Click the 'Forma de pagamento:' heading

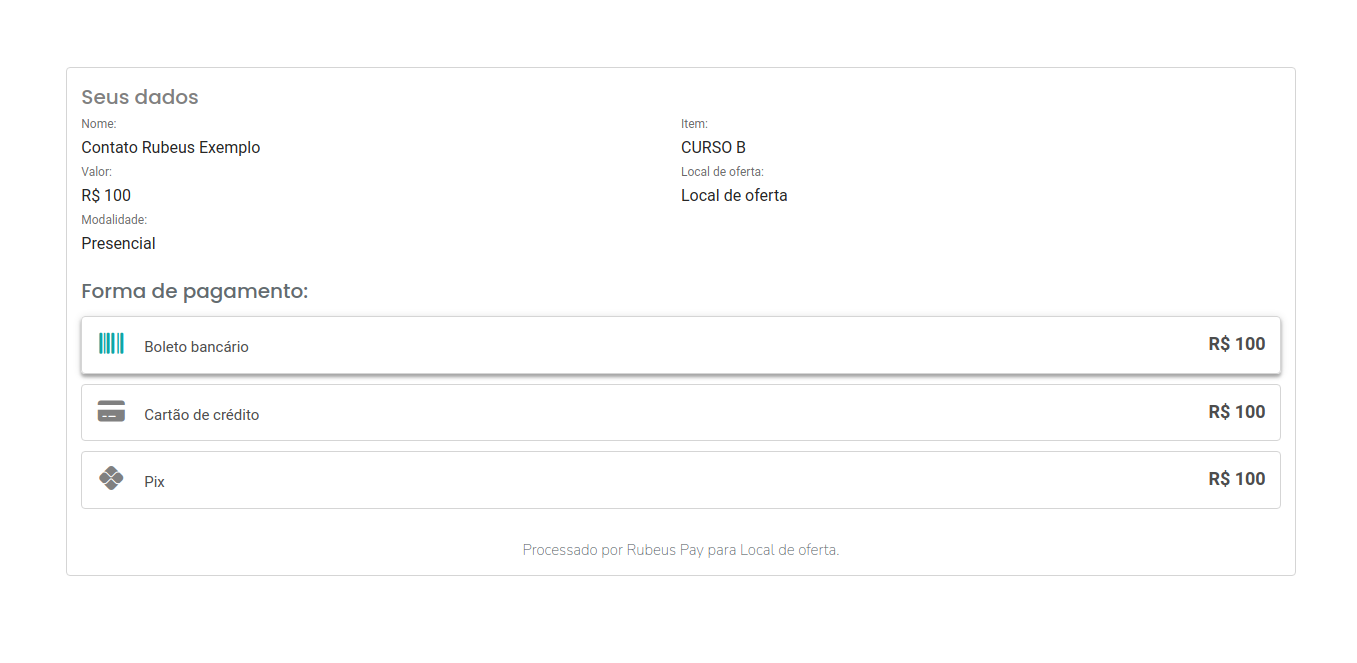click(x=195, y=292)
